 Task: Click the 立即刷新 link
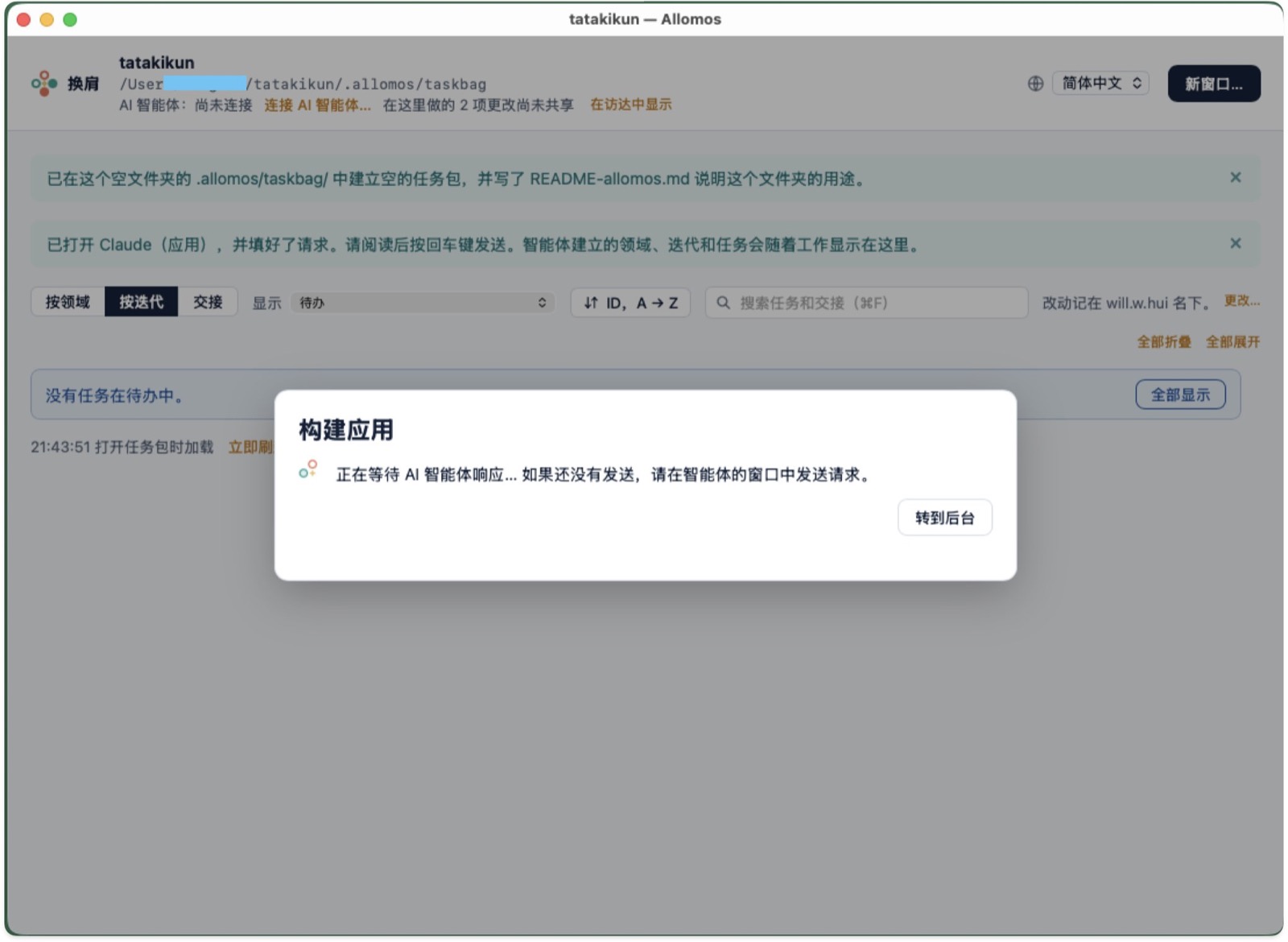(250, 447)
